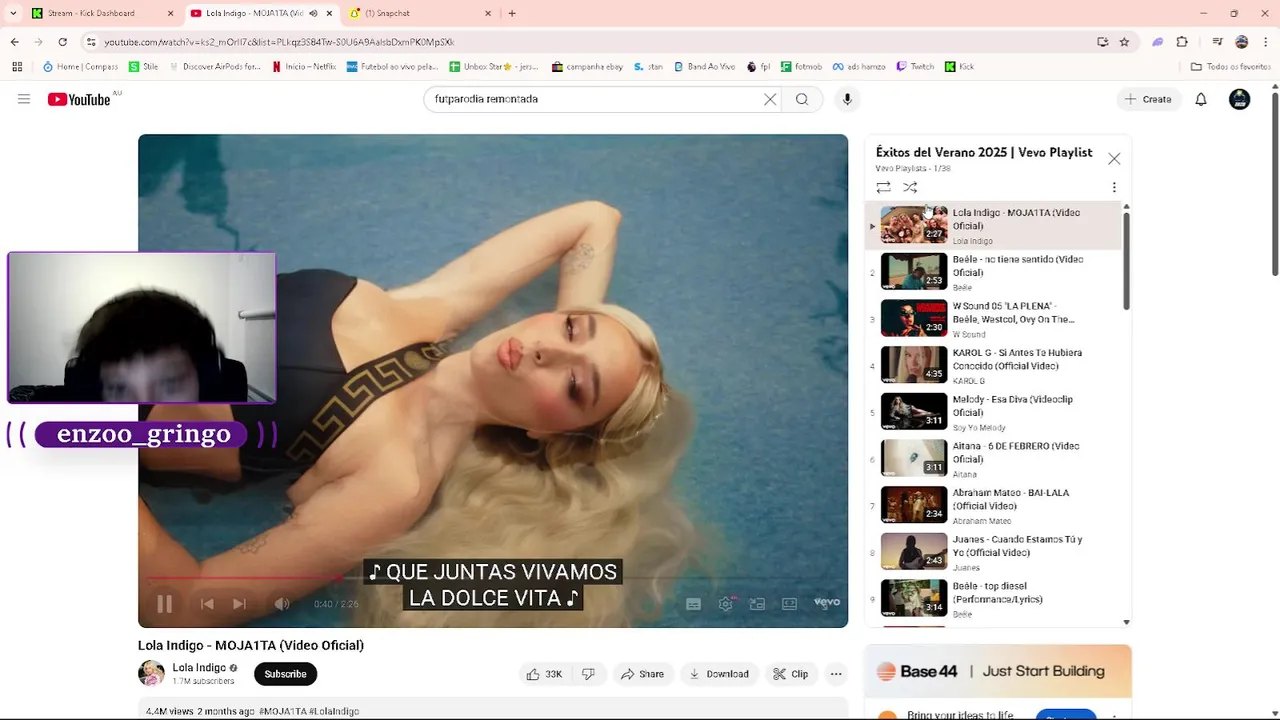Open Éxitos del Verano 2025 playlist title
Image resolution: width=1280 pixels, height=720 pixels.
click(x=984, y=152)
